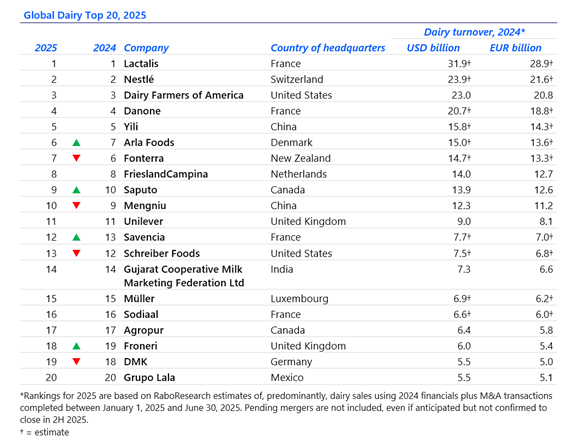
Task: Select the company name 'Grupo Lala'
Action: 149,378
